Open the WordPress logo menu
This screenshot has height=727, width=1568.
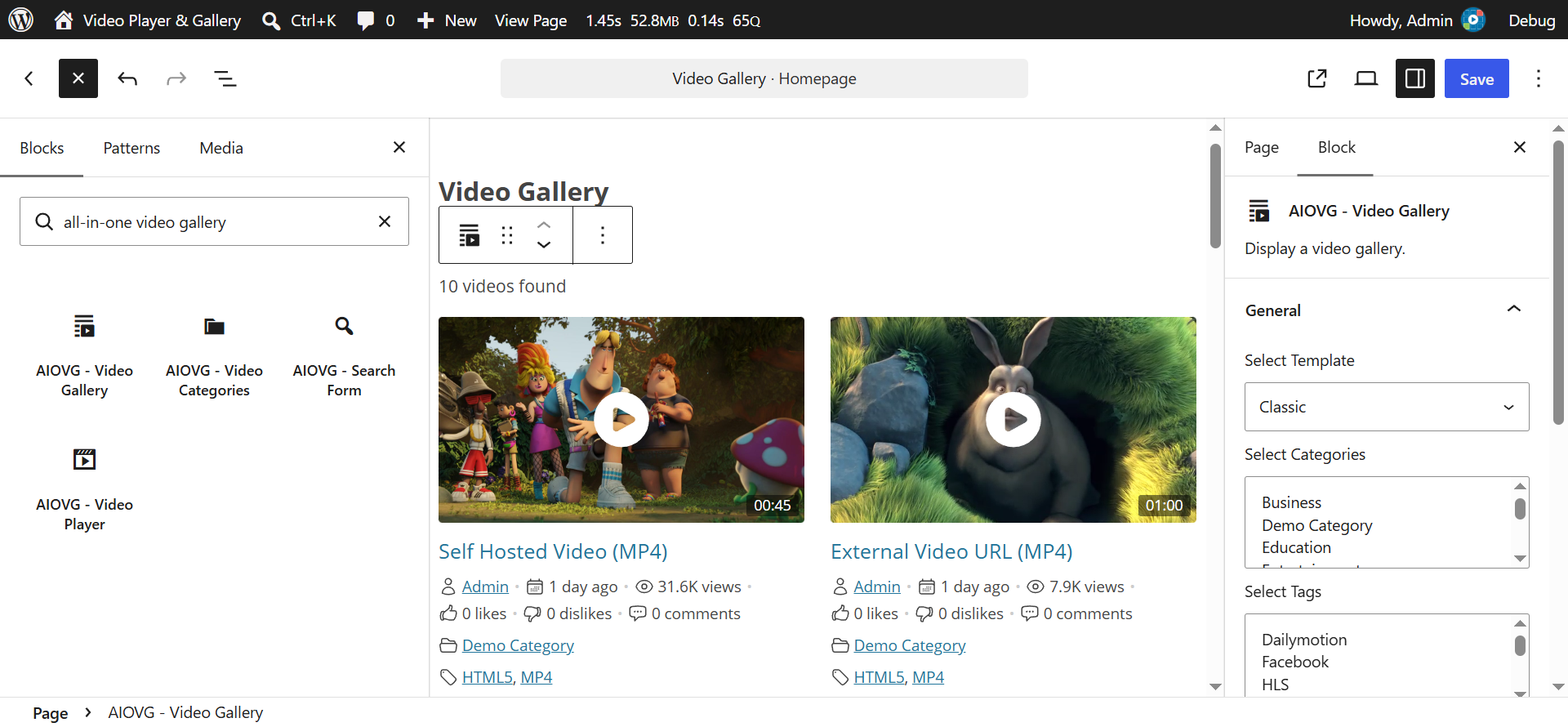(21, 20)
